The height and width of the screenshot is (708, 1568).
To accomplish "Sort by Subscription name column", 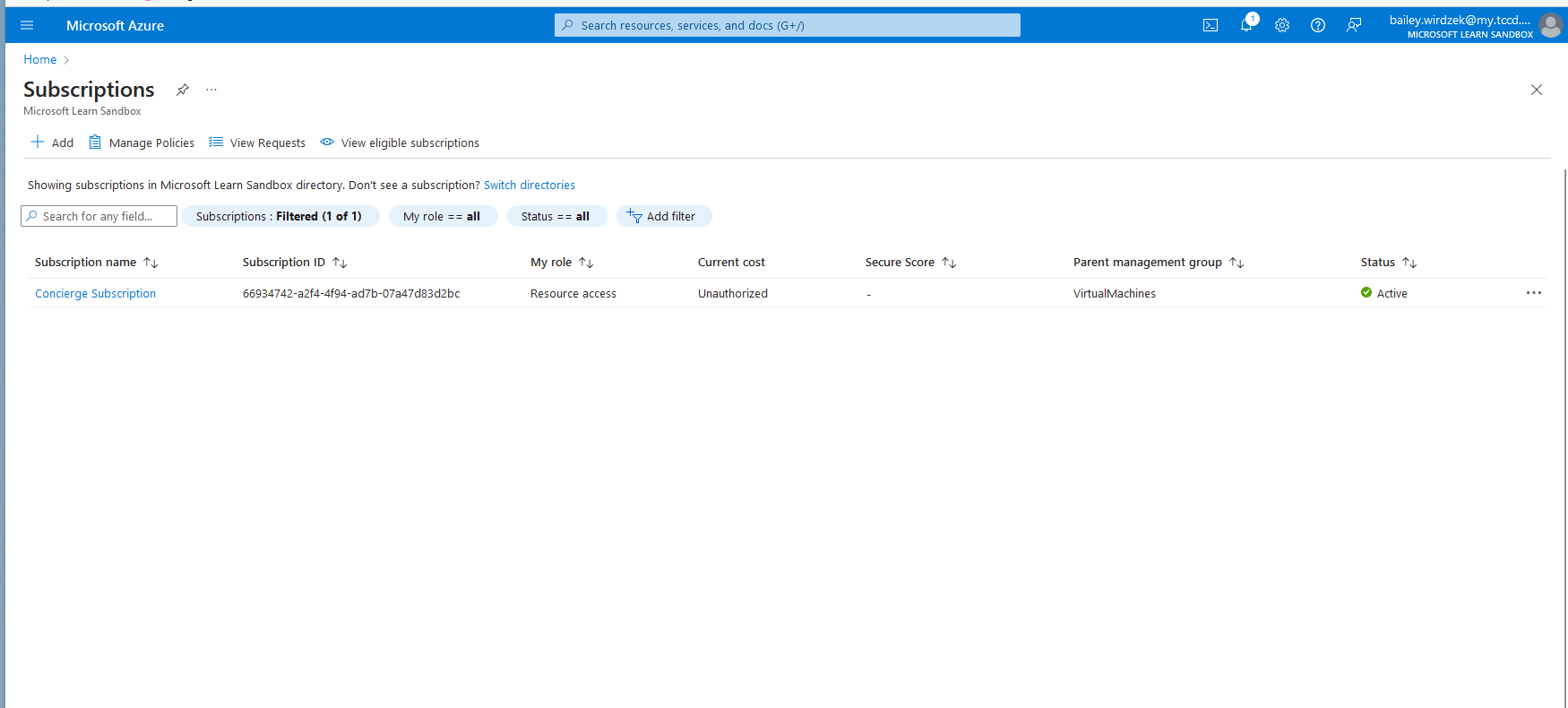I will pyautogui.click(x=97, y=263).
